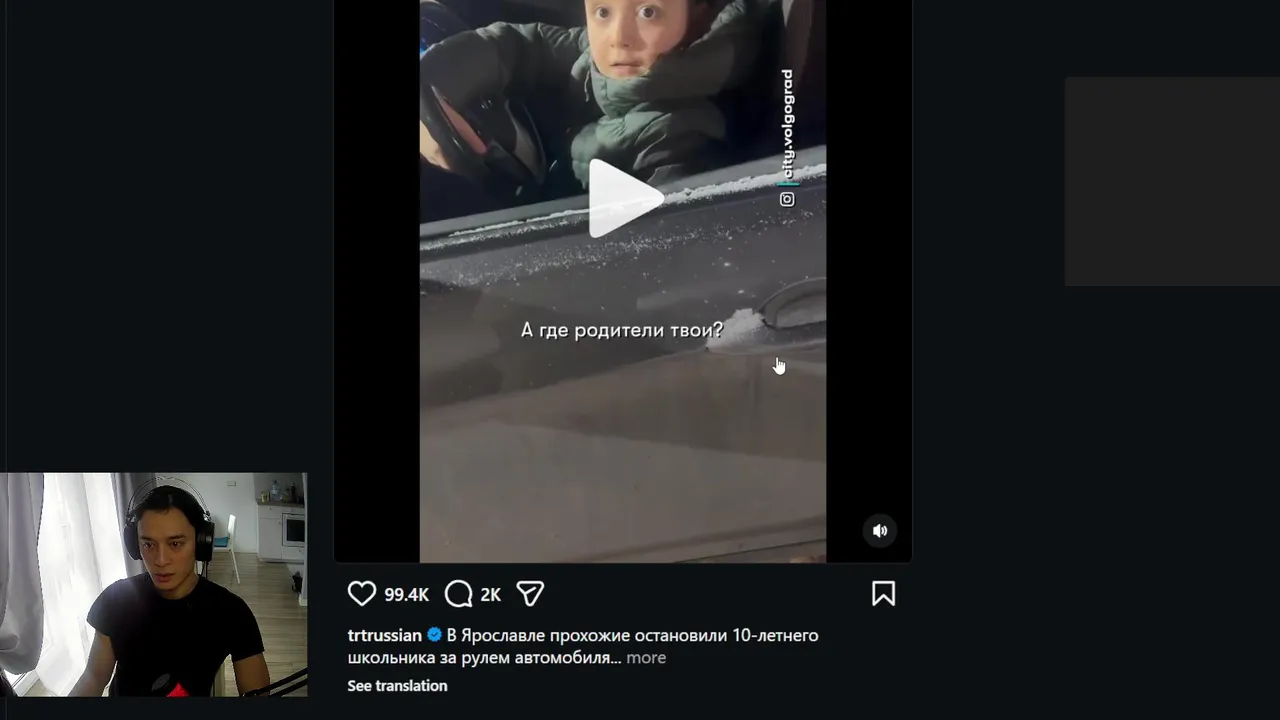This screenshot has width=1280, height=720.
Task: Open comments via the speech bubble icon
Action: 458,594
